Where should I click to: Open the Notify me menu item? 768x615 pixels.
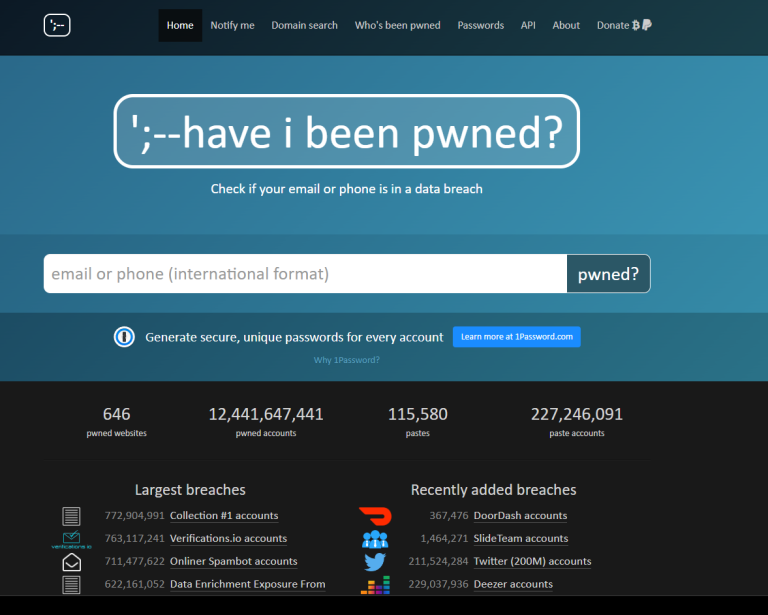pyautogui.click(x=232, y=25)
